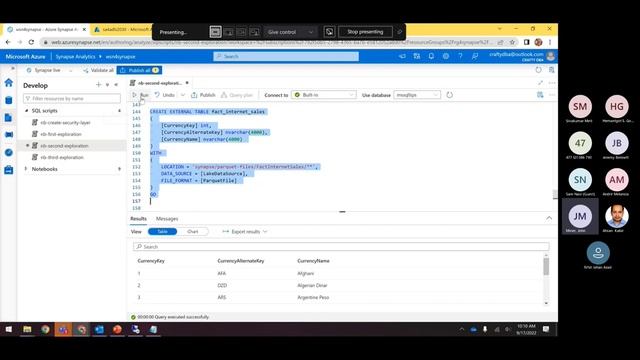Collapse the SQL scripts tree node
The image size is (640, 360).
point(27,111)
